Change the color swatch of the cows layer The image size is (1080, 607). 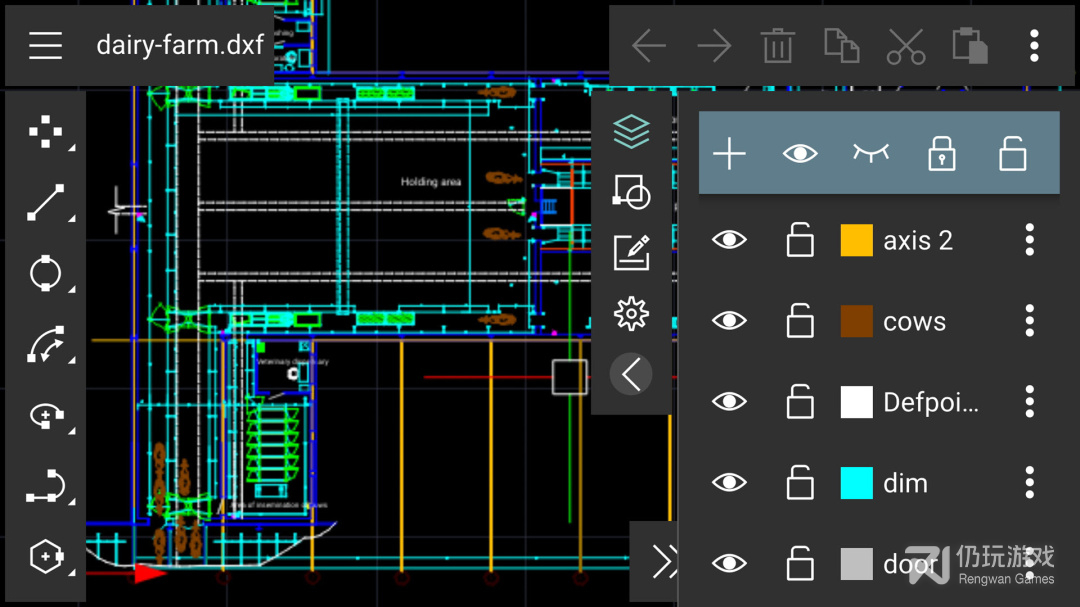855,320
